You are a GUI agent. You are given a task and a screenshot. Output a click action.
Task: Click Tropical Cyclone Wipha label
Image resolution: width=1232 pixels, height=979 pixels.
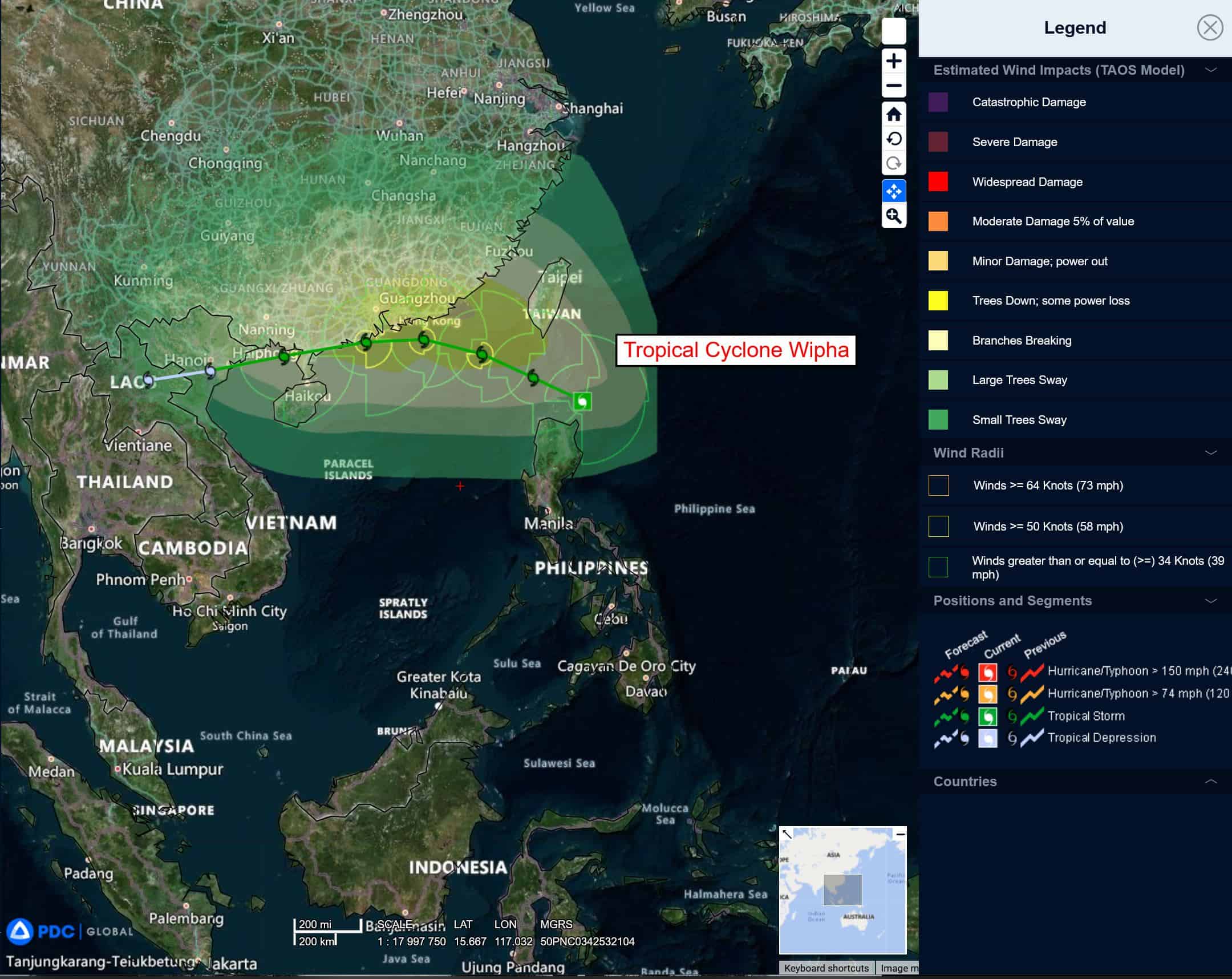click(x=735, y=350)
